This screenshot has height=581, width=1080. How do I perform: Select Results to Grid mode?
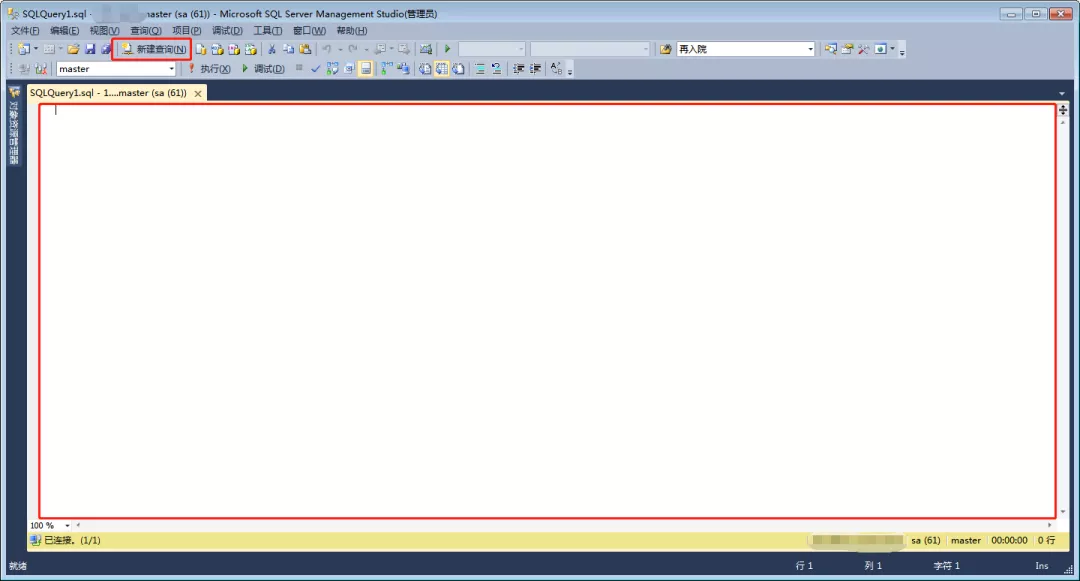pyautogui.click(x=442, y=69)
